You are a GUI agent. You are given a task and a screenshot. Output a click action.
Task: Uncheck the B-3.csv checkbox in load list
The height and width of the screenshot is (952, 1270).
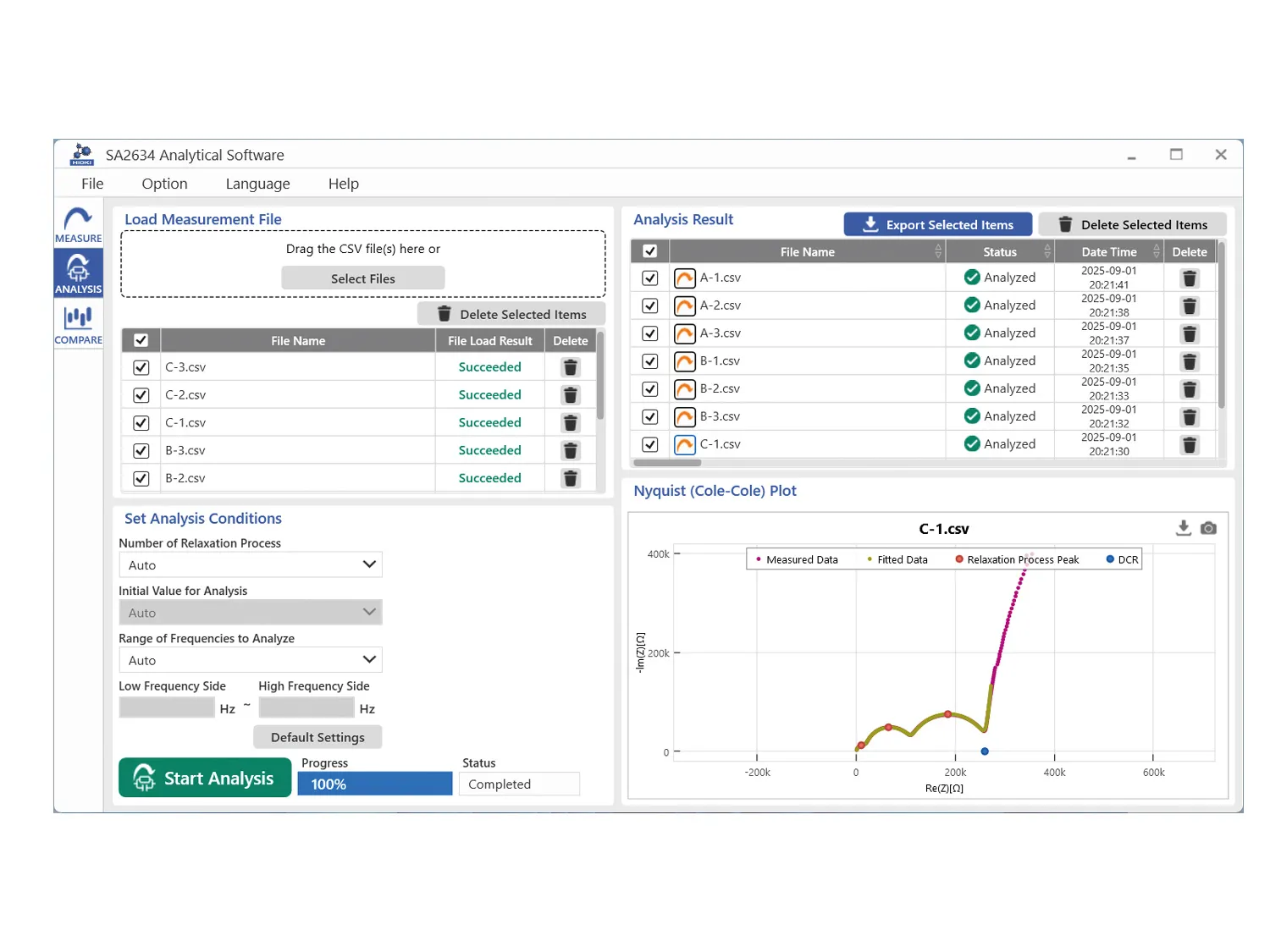pyautogui.click(x=141, y=451)
